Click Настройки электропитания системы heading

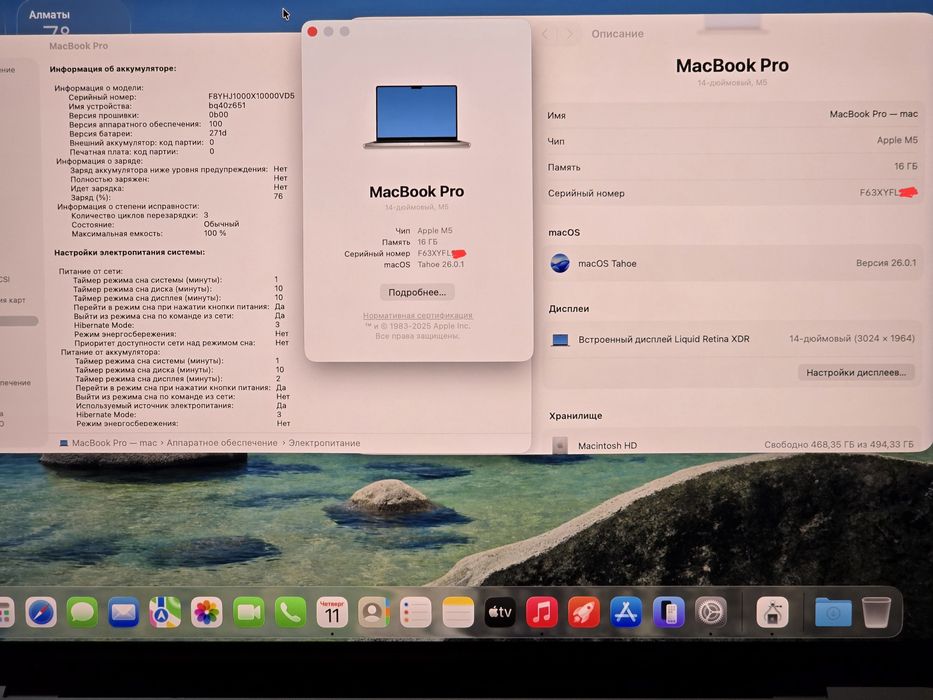tap(130, 252)
